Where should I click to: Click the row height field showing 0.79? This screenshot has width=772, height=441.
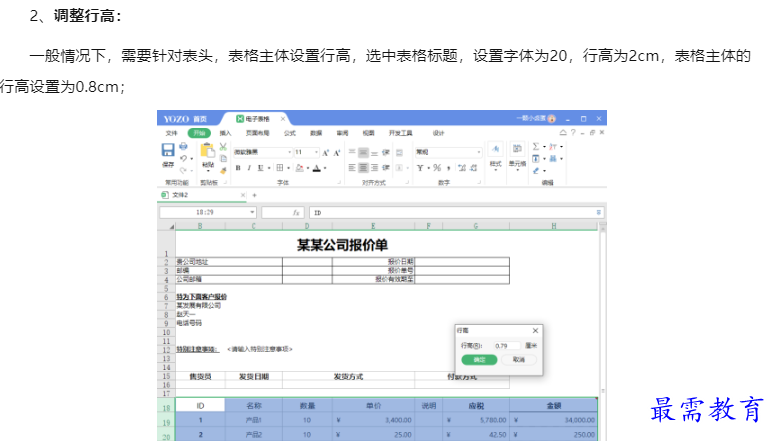click(x=507, y=346)
